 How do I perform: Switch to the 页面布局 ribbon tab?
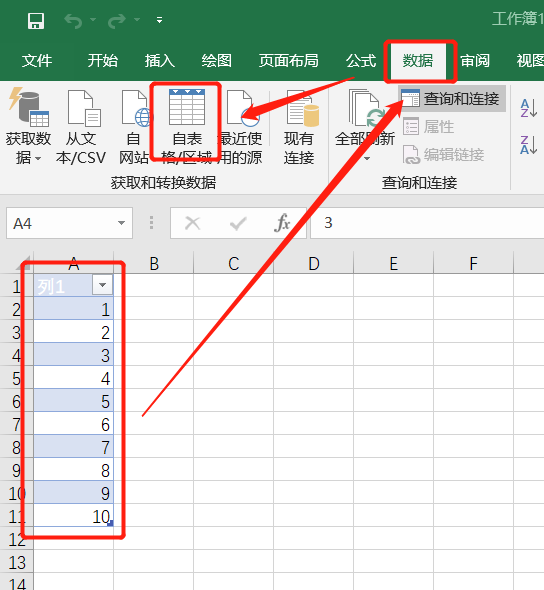click(289, 61)
